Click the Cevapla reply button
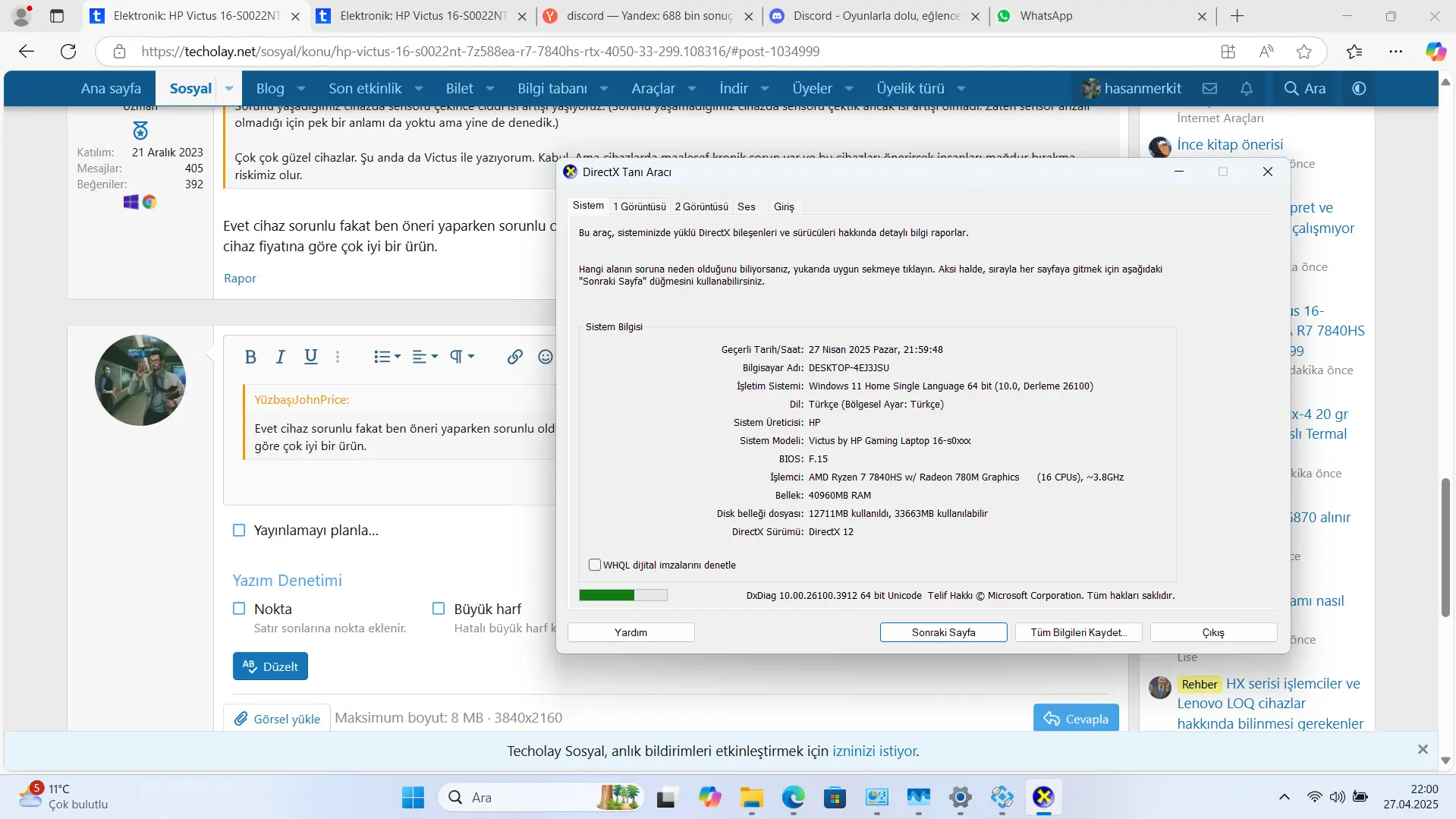Image resolution: width=1456 pixels, height=819 pixels. 1076,719
